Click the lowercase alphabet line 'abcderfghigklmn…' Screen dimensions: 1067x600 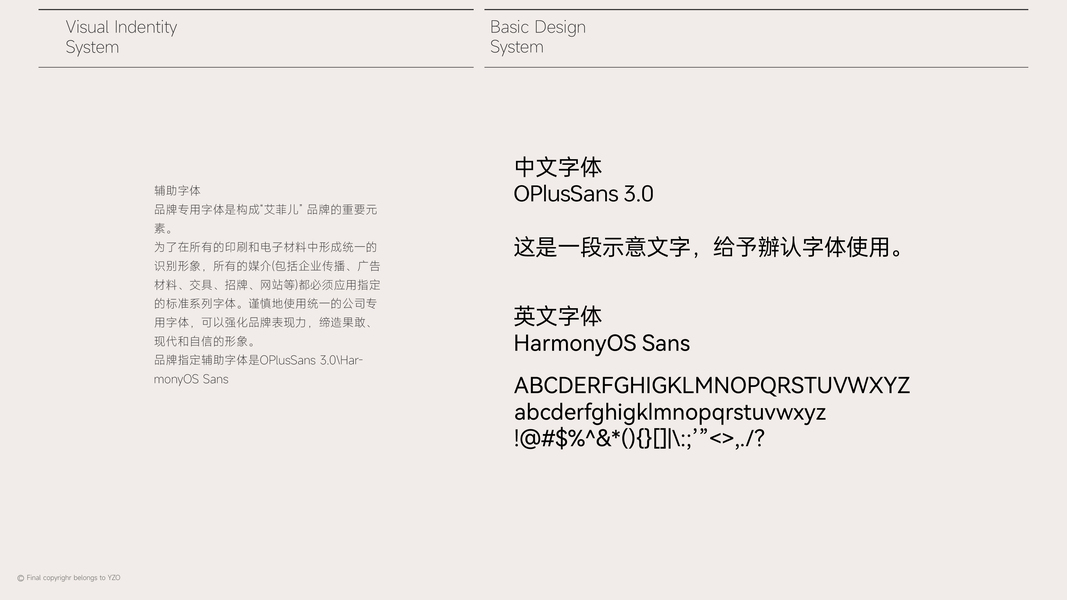click(x=670, y=412)
